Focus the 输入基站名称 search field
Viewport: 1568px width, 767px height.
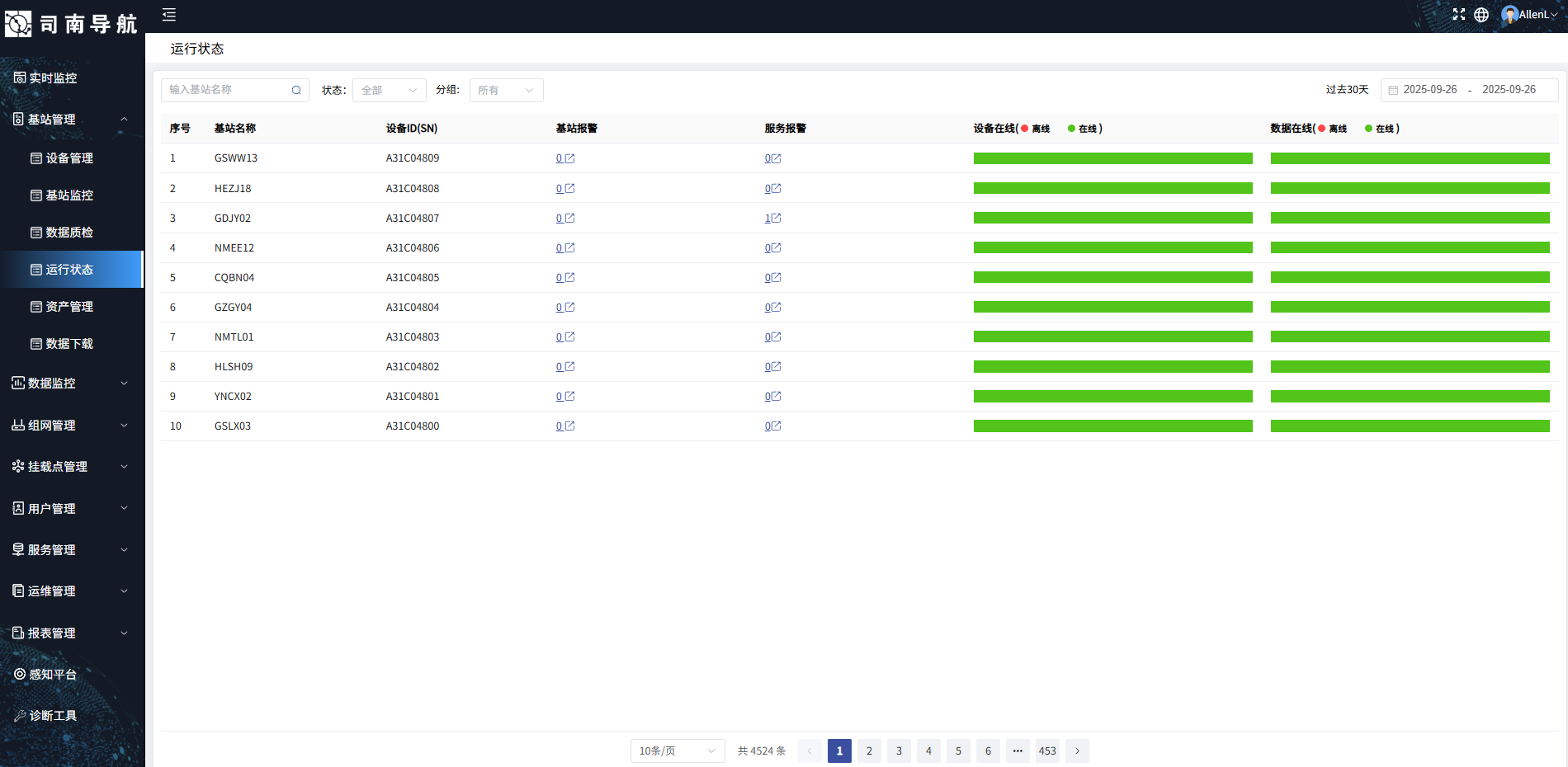229,90
